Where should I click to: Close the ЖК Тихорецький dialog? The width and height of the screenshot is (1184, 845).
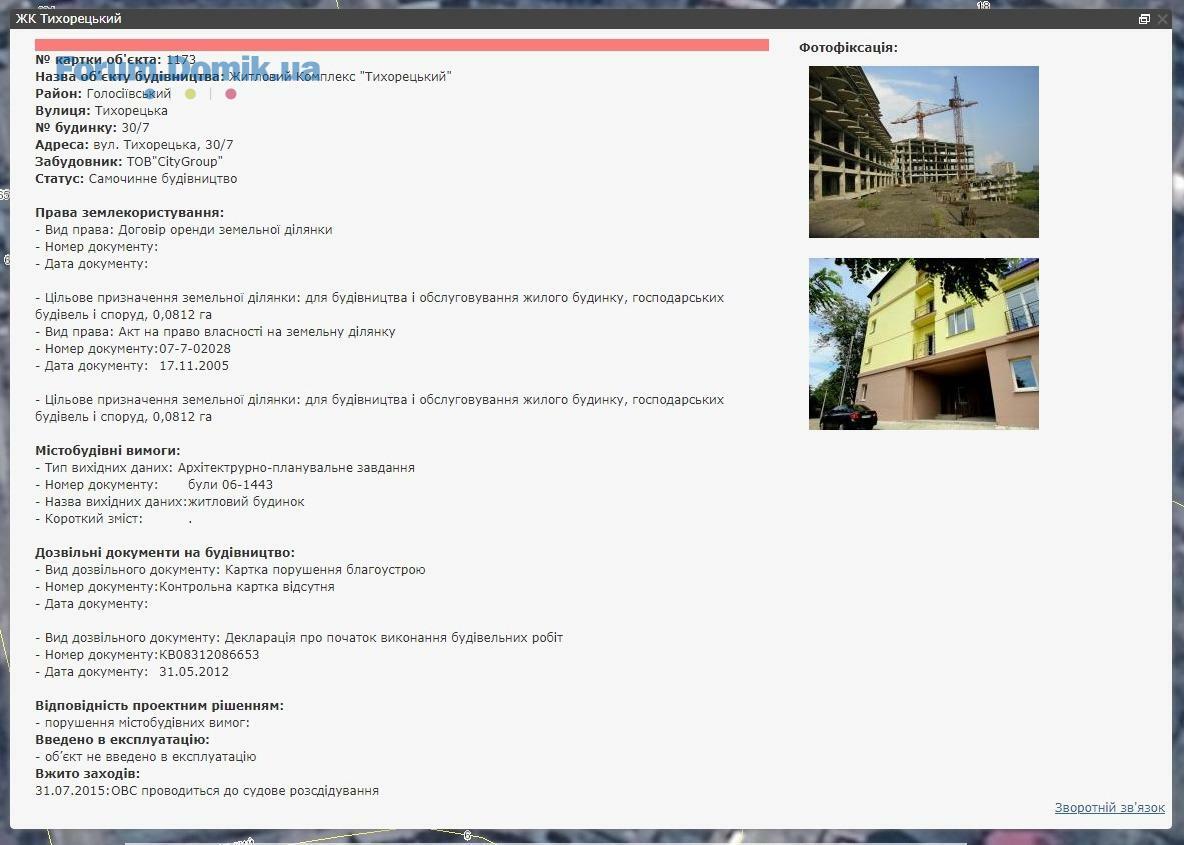pos(1163,19)
